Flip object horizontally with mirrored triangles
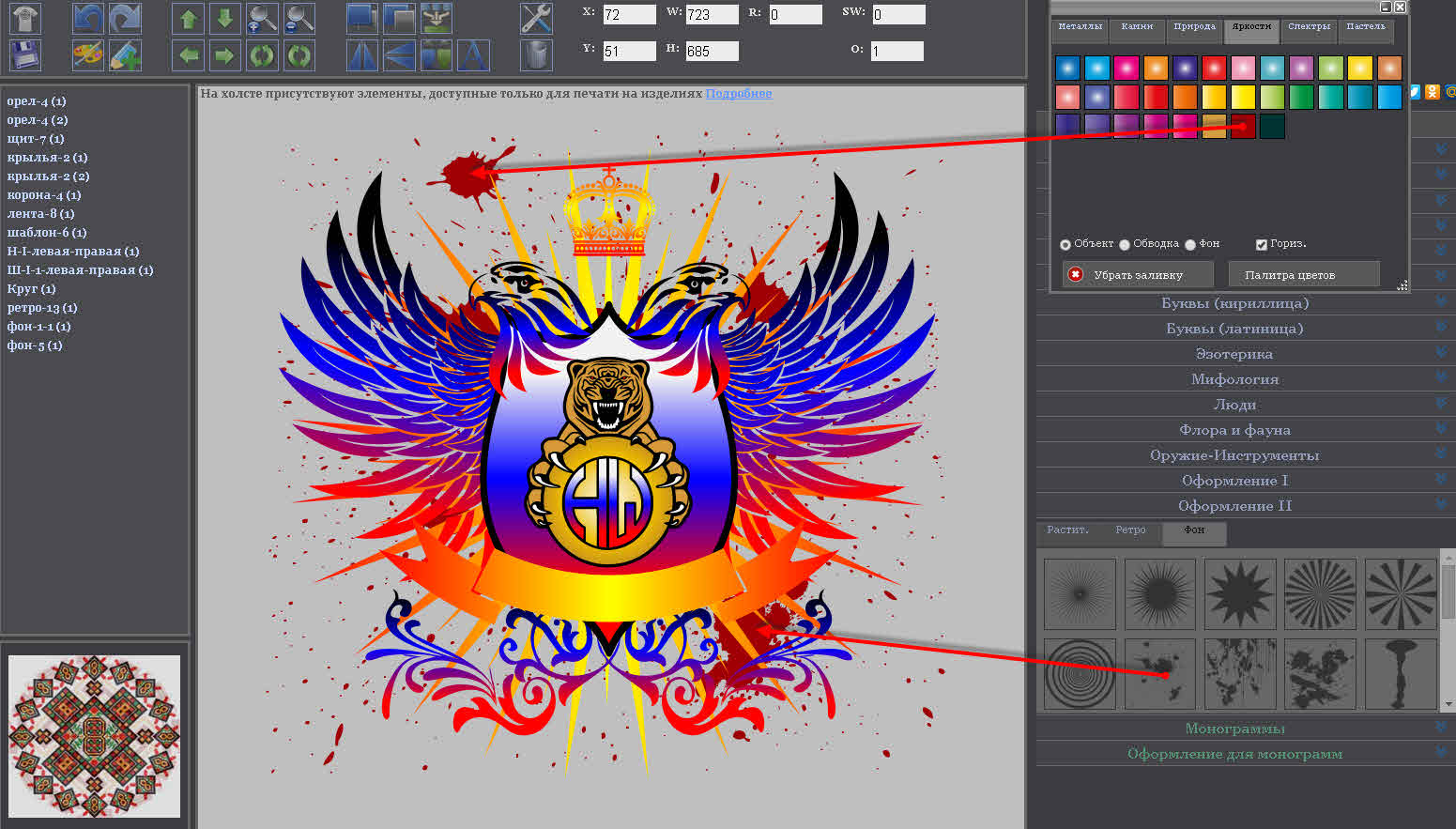The height and width of the screenshot is (829, 1456). pyautogui.click(x=362, y=55)
